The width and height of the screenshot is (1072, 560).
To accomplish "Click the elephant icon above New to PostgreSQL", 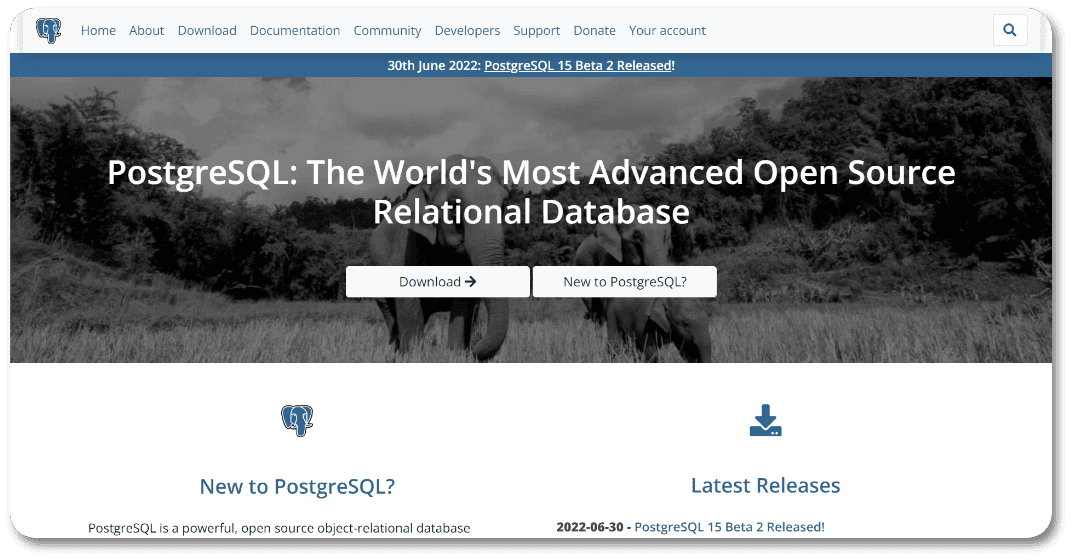I will pyautogui.click(x=297, y=421).
